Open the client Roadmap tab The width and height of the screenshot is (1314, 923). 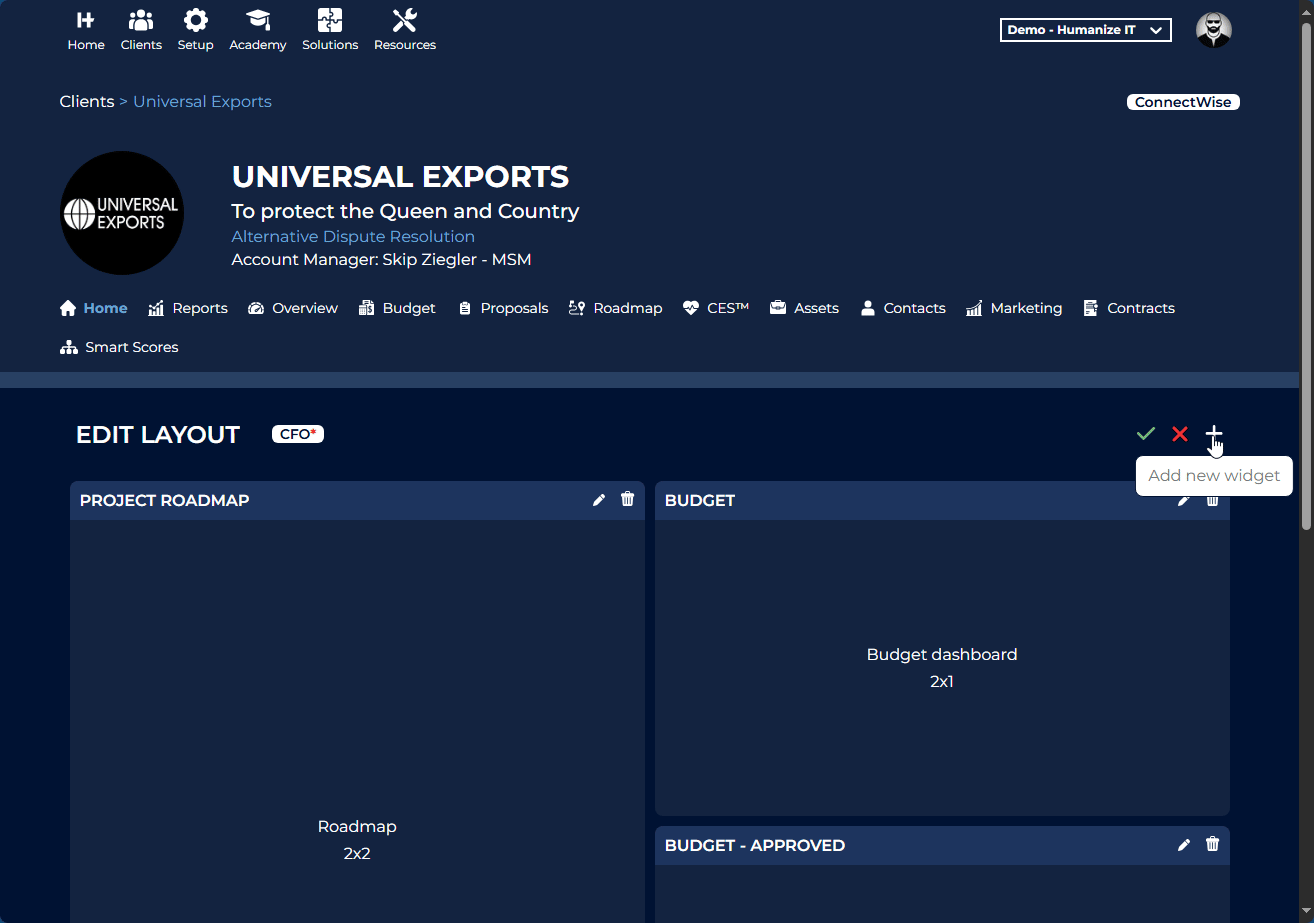pyautogui.click(x=615, y=308)
